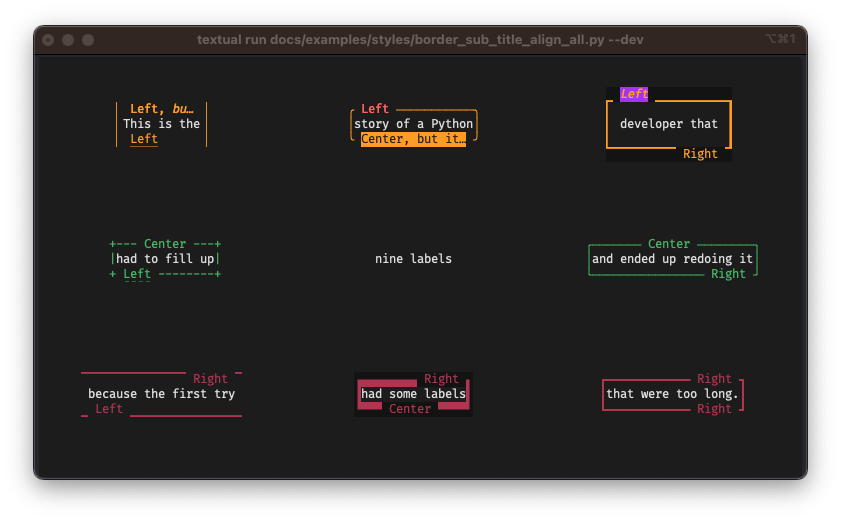Maximize the terminal window
Image resolution: width=841 pixels, height=521 pixels.
[88, 40]
